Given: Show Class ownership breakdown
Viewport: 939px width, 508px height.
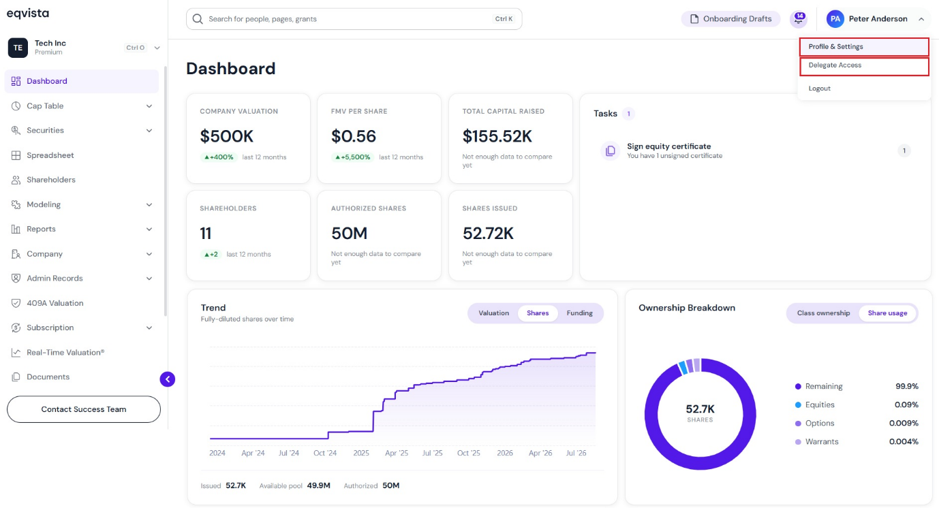Looking at the screenshot, I should pos(823,313).
